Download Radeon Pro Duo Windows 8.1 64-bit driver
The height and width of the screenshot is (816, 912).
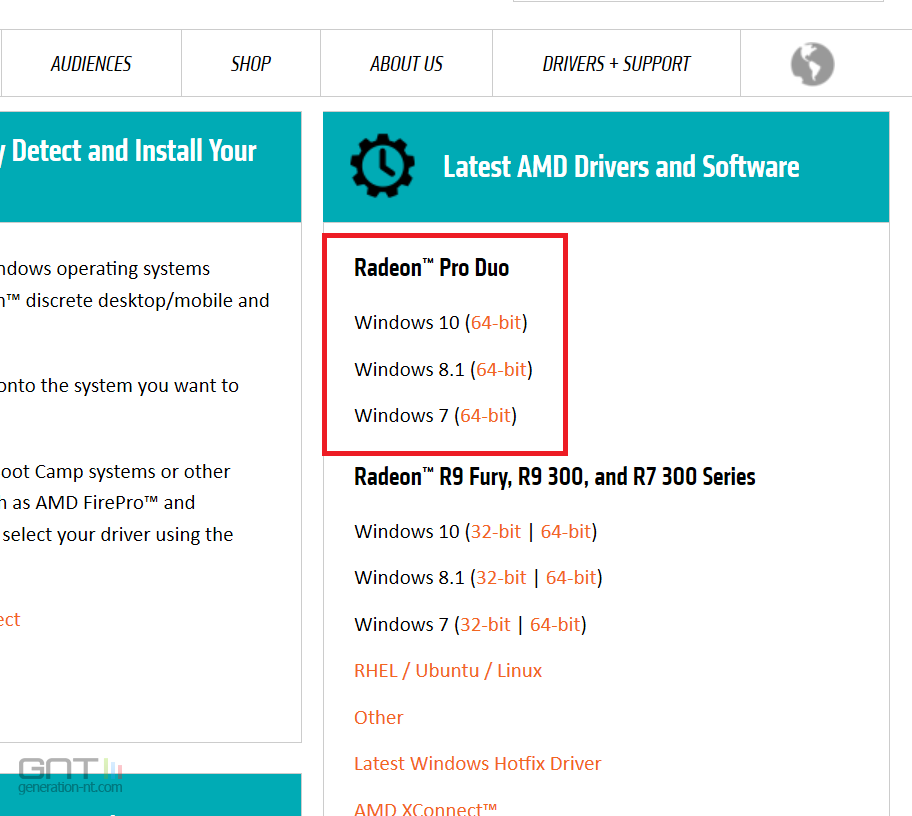pos(501,369)
